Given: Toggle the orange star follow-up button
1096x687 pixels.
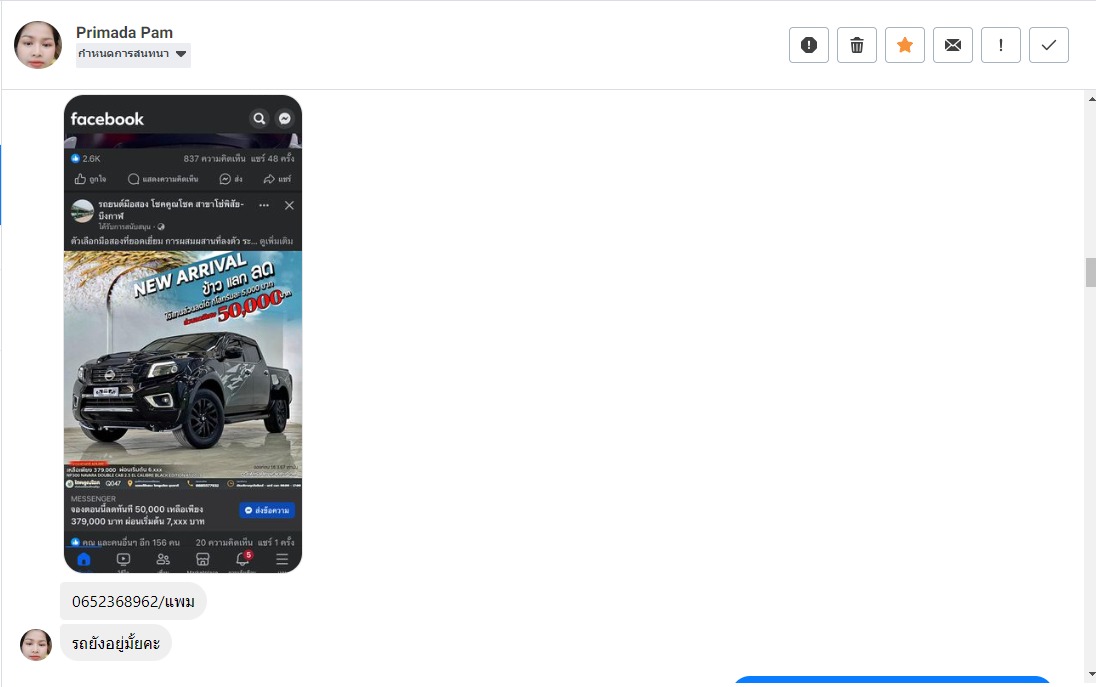Looking at the screenshot, I should 904,45.
